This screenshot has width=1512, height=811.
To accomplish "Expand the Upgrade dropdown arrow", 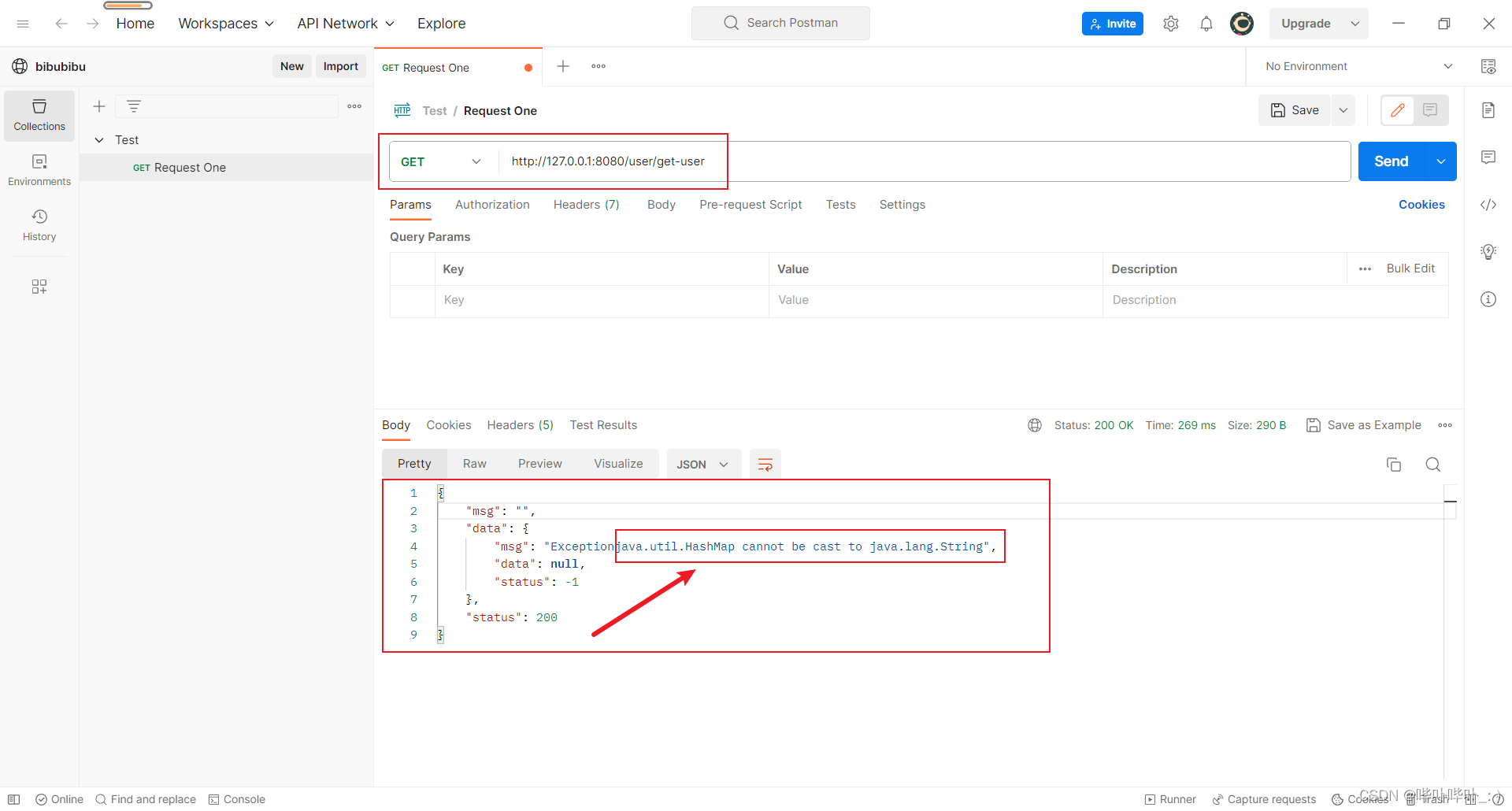I will coord(1355,24).
